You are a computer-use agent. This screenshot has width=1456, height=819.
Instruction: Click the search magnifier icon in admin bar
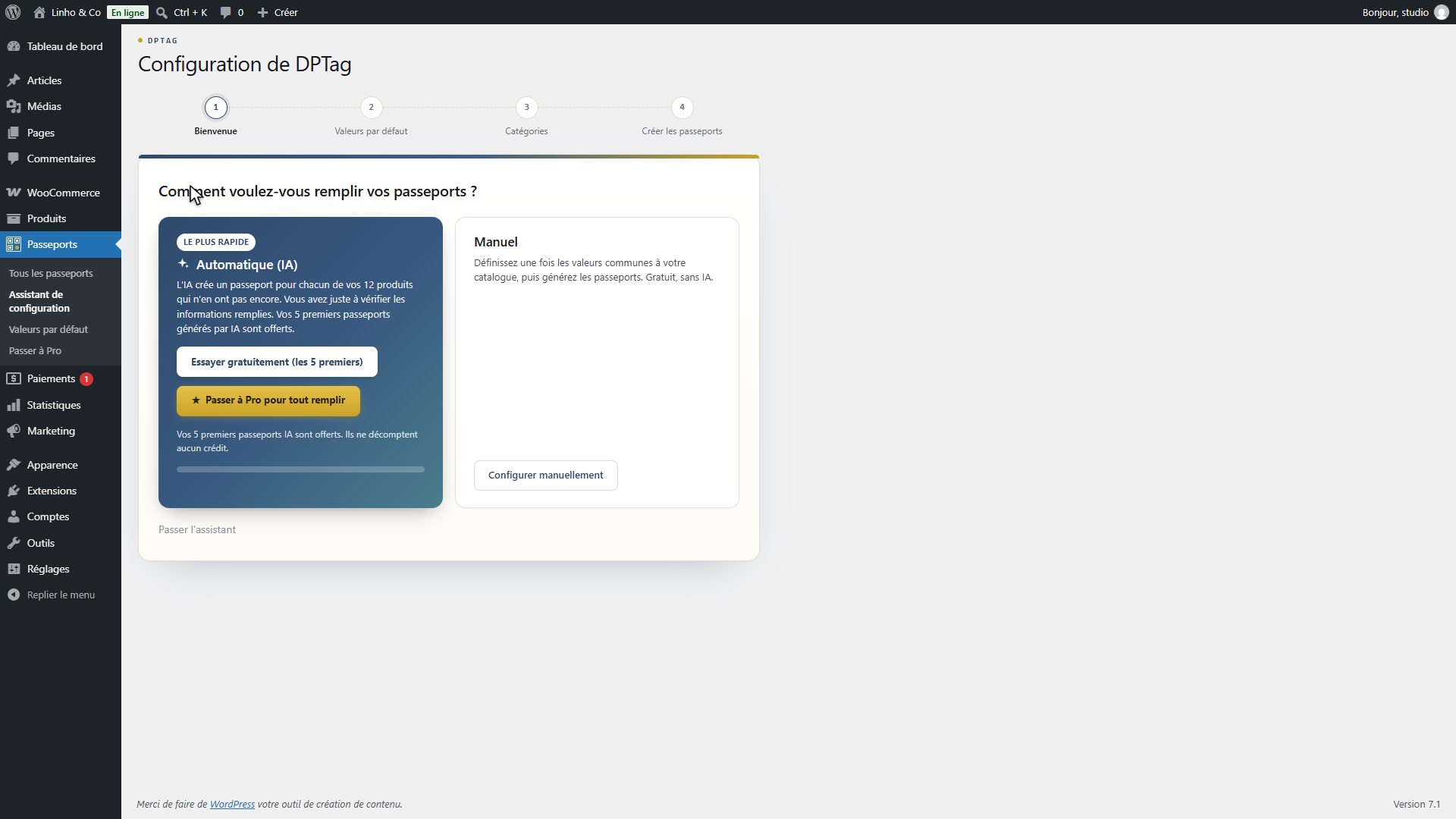coord(162,12)
